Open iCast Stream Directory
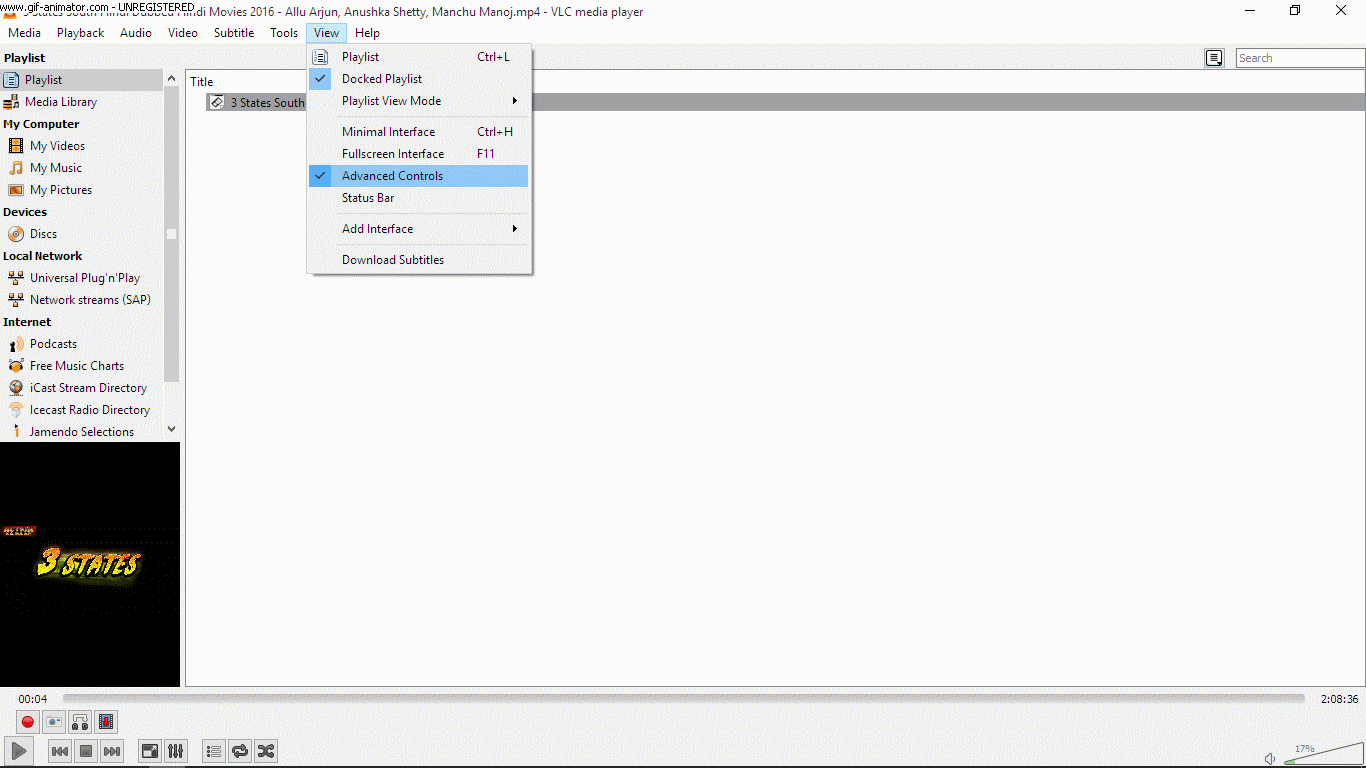The height and width of the screenshot is (768, 1366). pyautogui.click(x=82, y=388)
